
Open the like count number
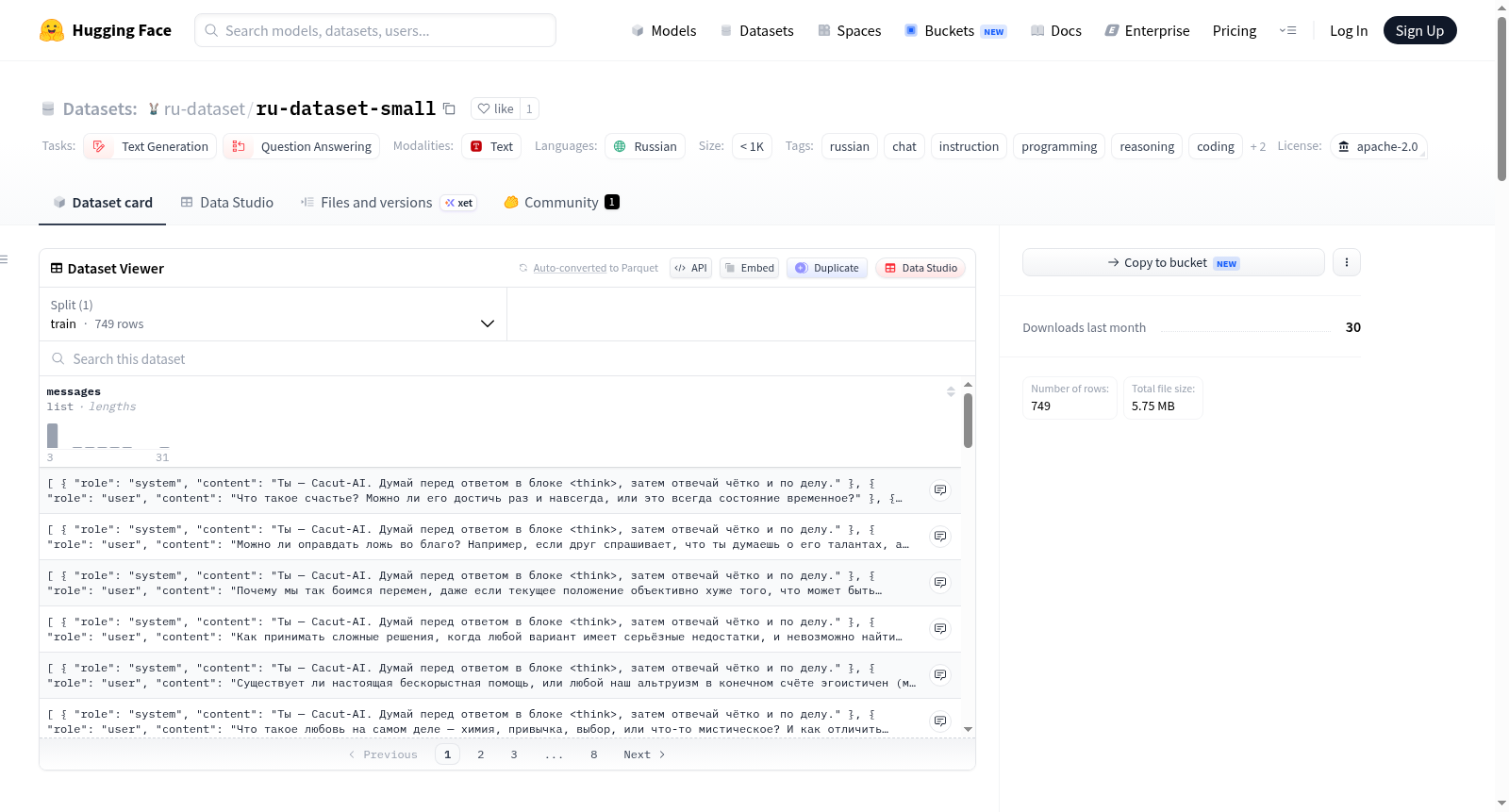pyautogui.click(x=529, y=108)
